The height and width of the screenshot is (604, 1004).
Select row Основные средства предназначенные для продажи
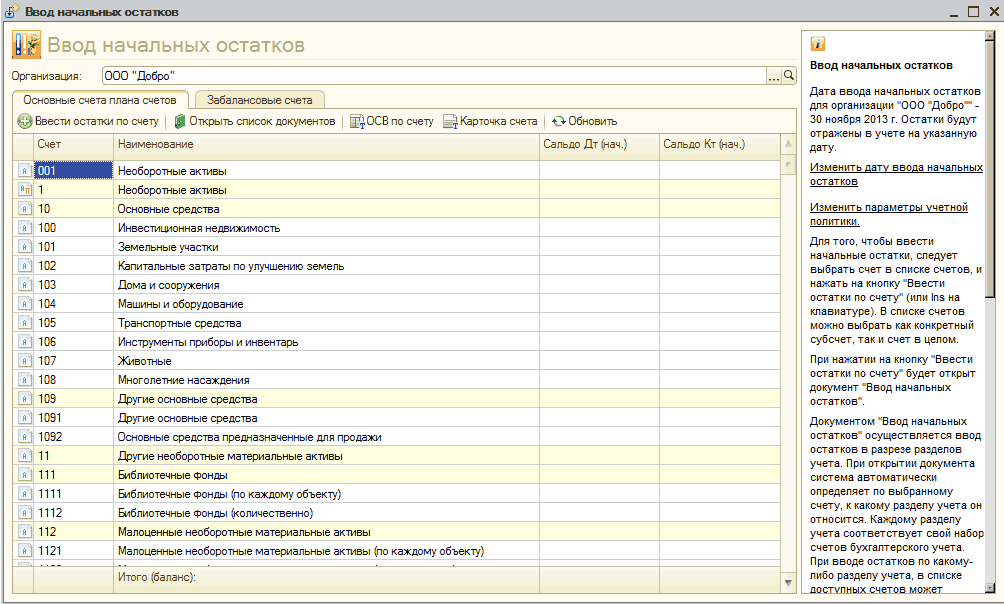[396, 437]
